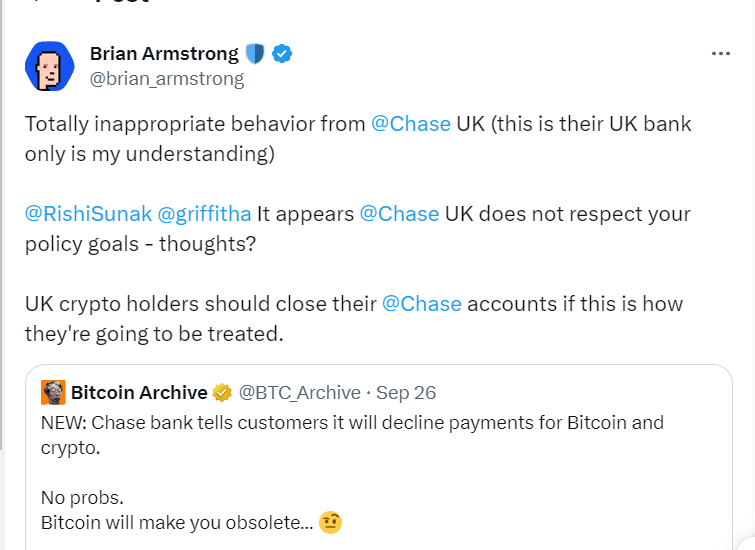This screenshot has height=550, width=755.
Task: Open the quoted post about Chase declining payments
Action: pos(352,434)
